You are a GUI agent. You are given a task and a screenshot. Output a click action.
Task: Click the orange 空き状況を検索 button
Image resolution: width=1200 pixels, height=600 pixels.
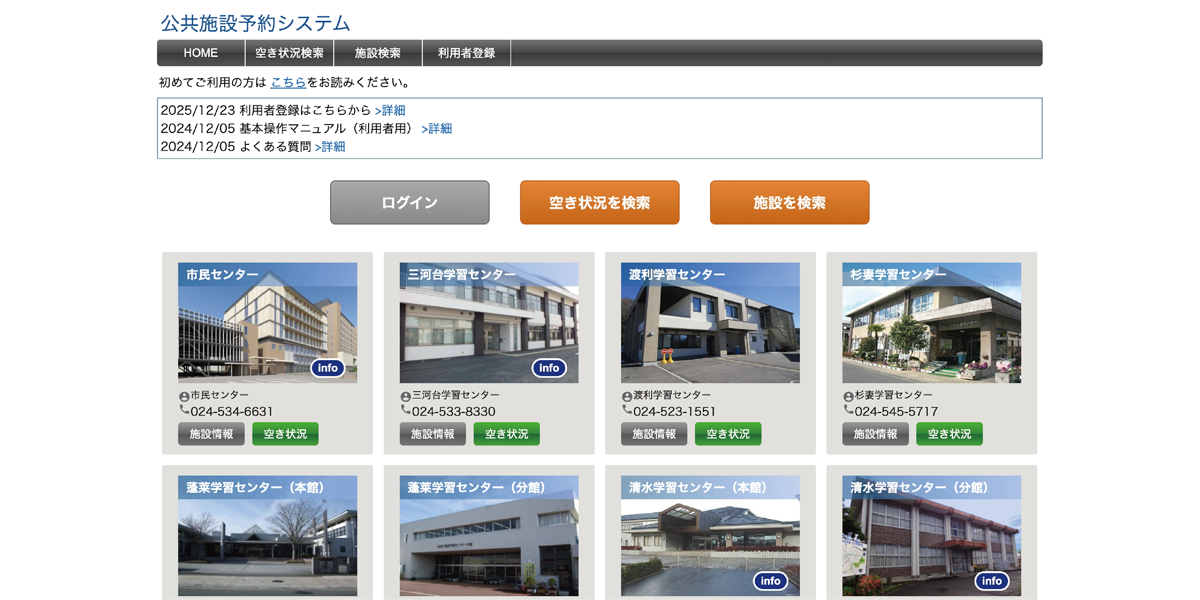(600, 202)
